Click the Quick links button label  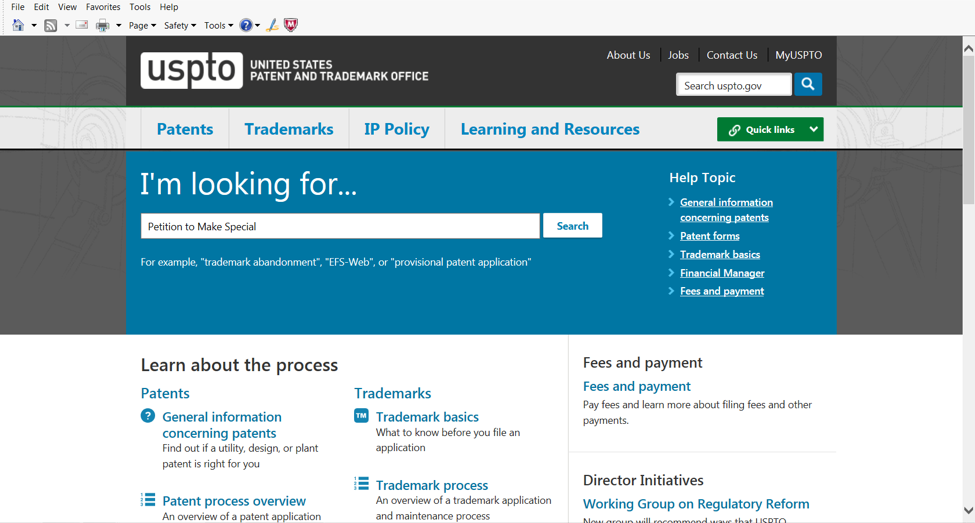coord(770,130)
